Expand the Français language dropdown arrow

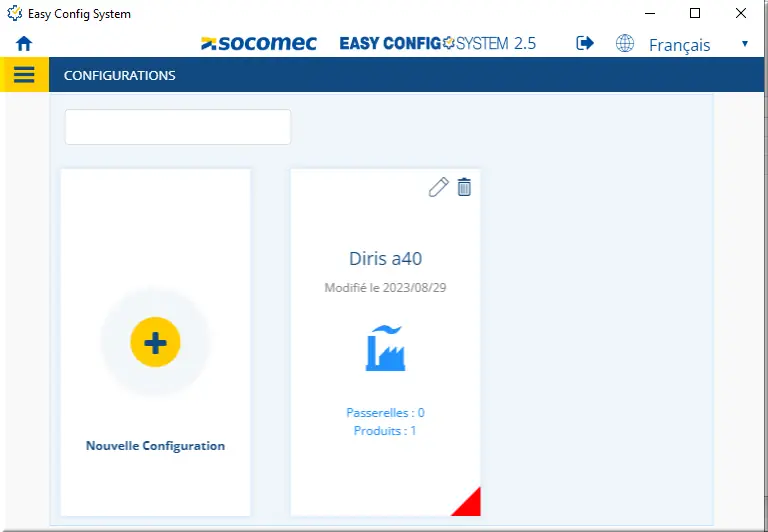click(744, 44)
